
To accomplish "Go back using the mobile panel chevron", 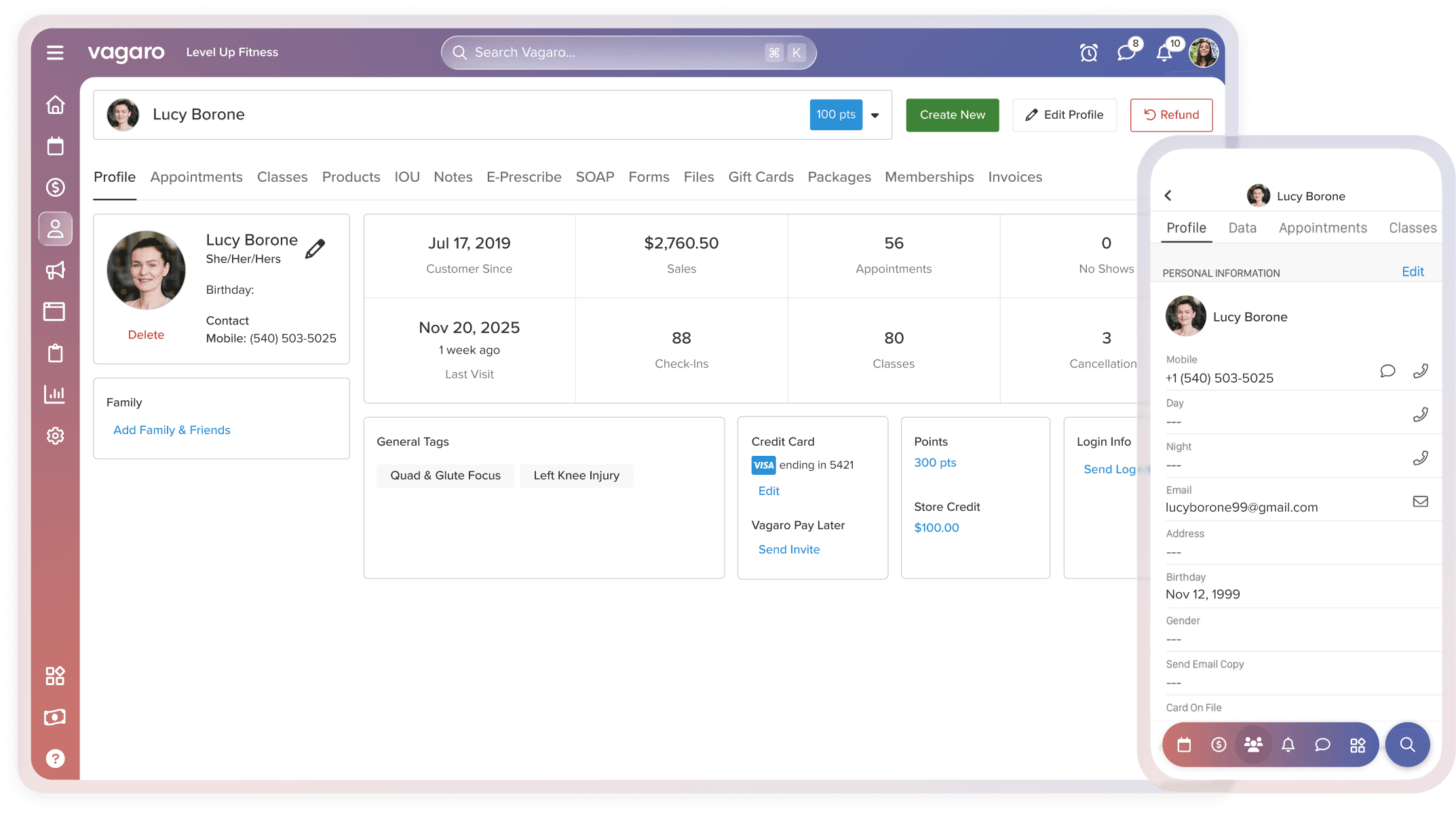I will (1168, 195).
